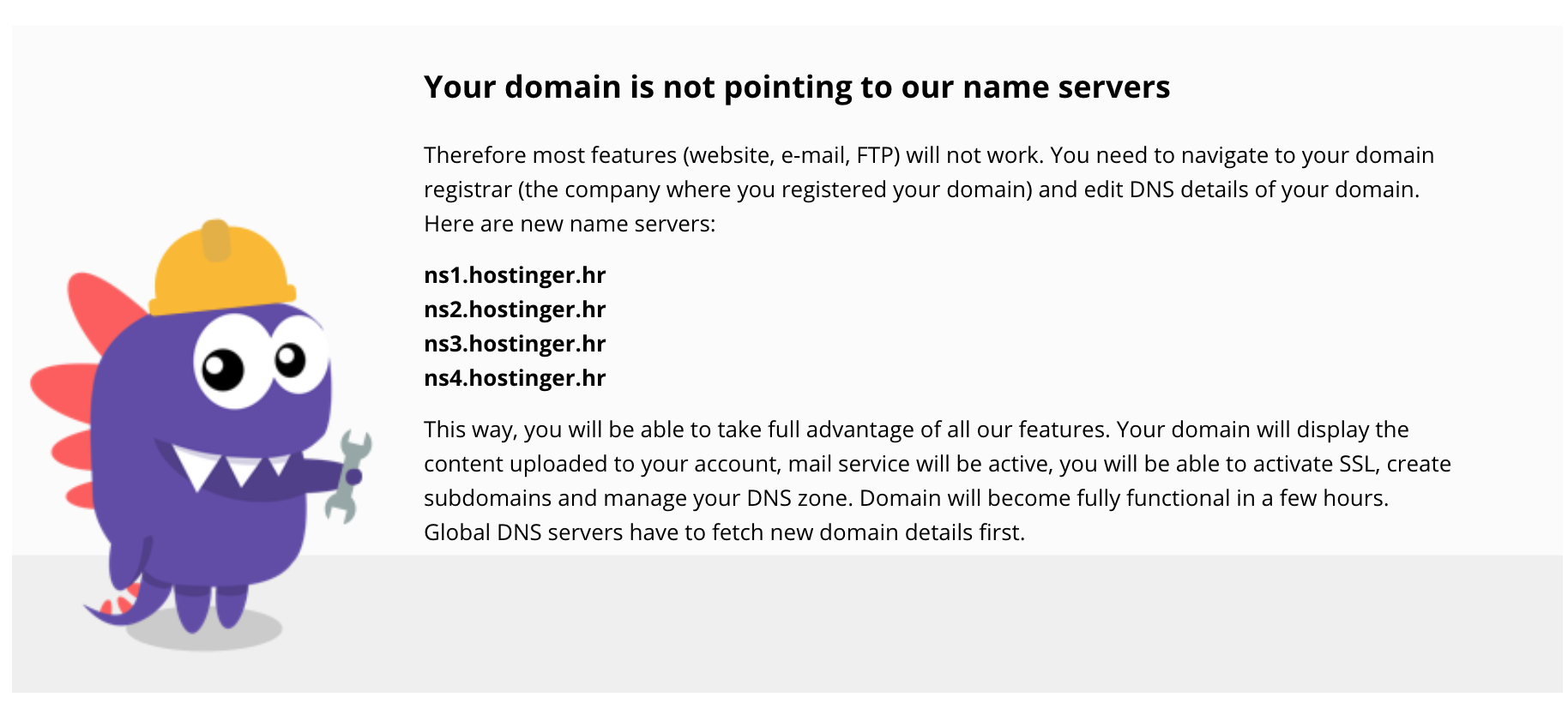Click the ns1.hostinger.hr name server
Viewport: 1568px width, 703px height.
515,275
